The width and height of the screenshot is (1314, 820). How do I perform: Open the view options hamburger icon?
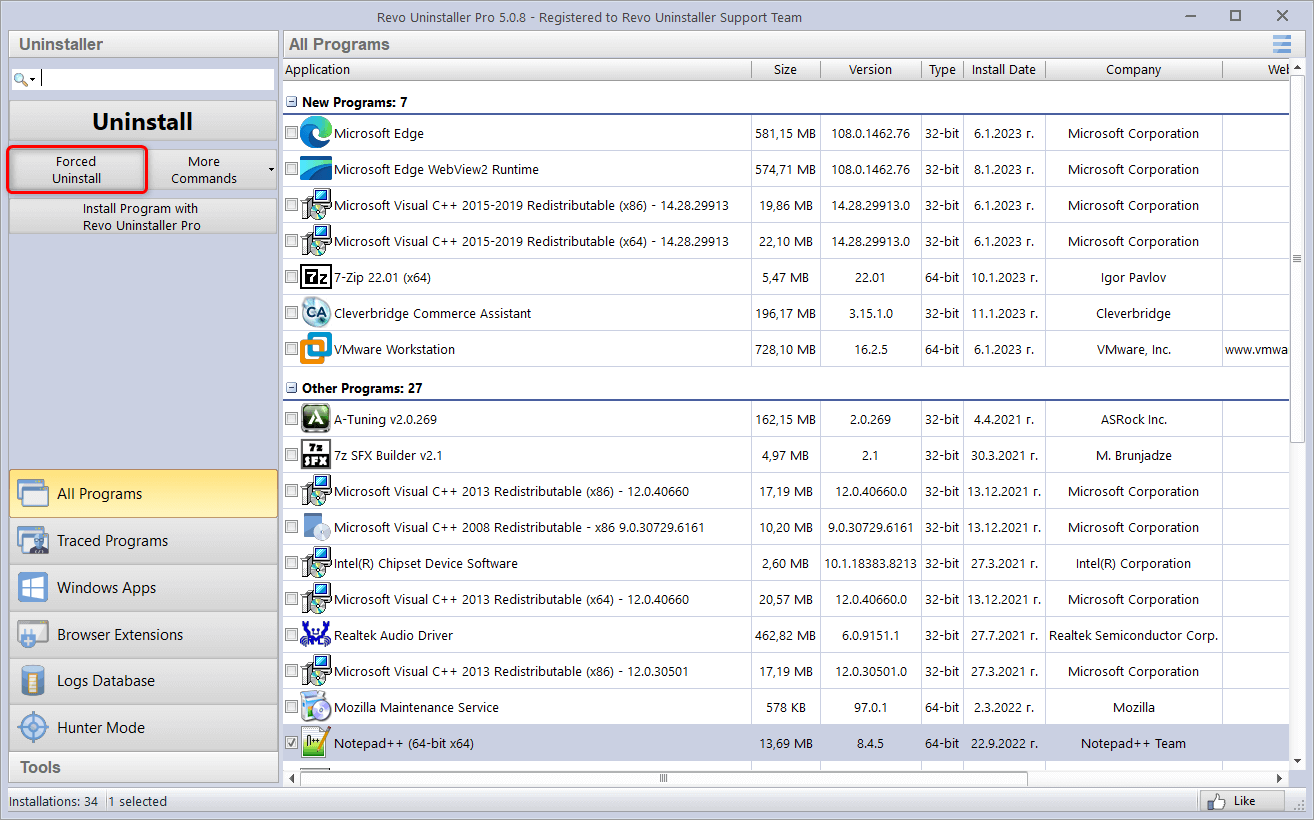click(x=1282, y=44)
